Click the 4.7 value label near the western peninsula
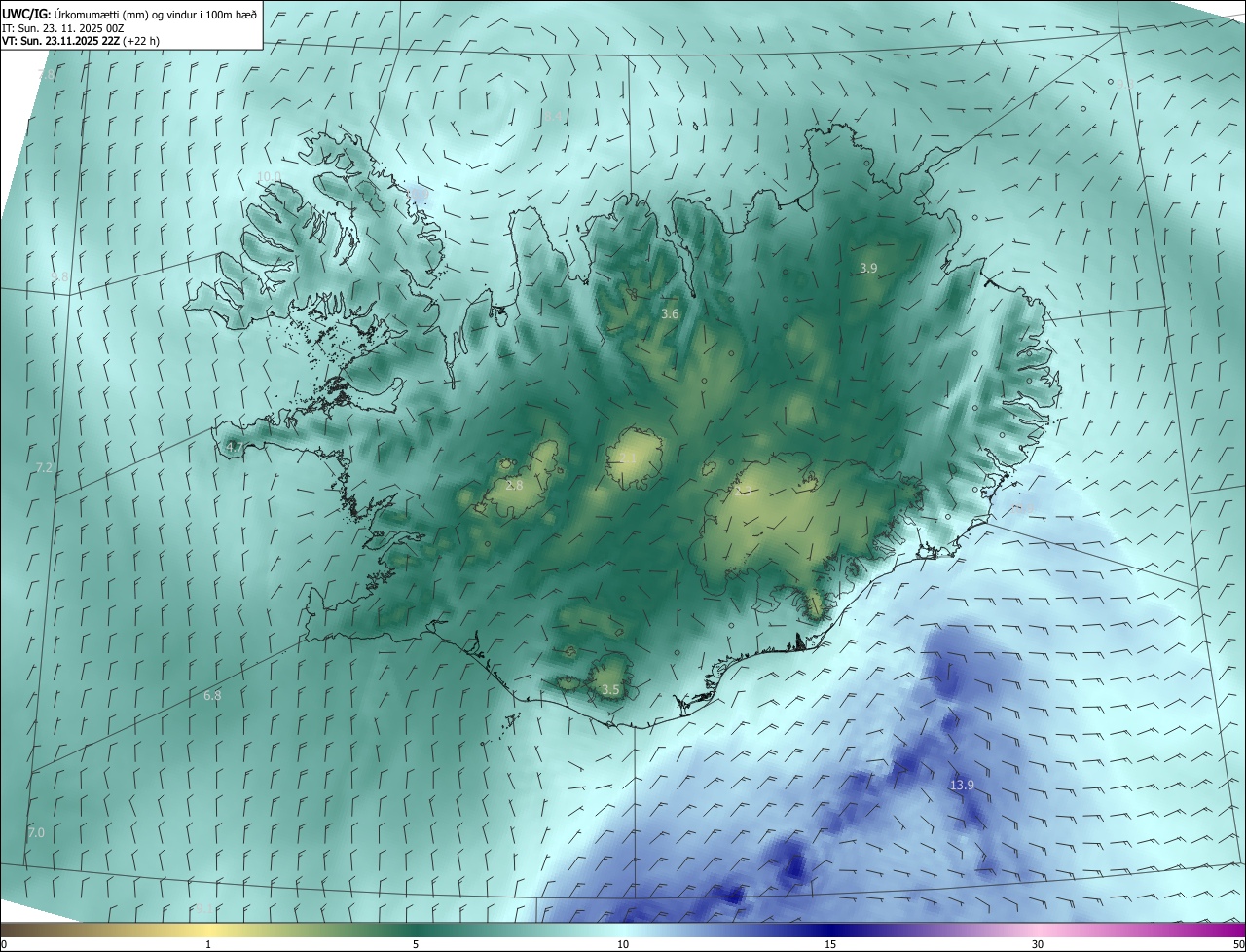This screenshot has width=1246, height=952. coord(234,447)
